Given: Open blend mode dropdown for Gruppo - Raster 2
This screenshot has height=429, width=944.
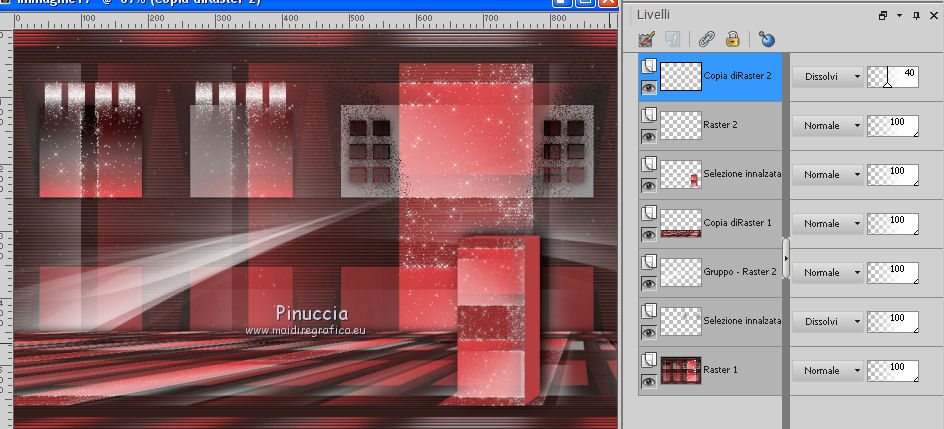Looking at the screenshot, I should [828, 273].
